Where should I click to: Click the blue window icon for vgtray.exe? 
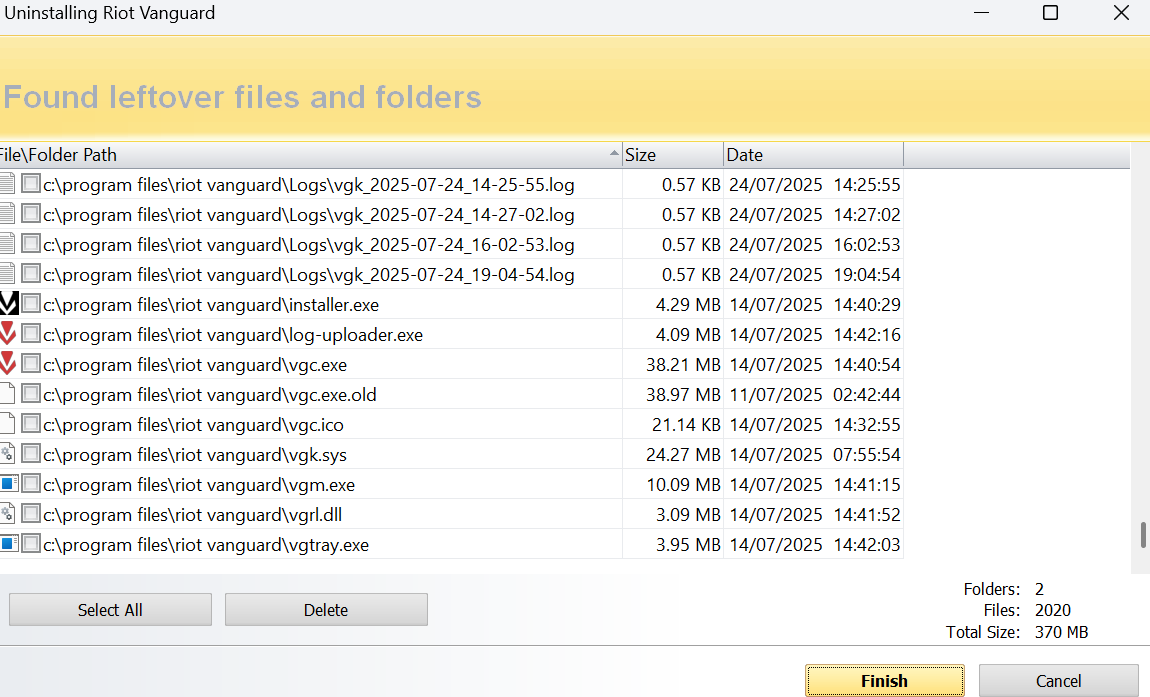pos(9,544)
